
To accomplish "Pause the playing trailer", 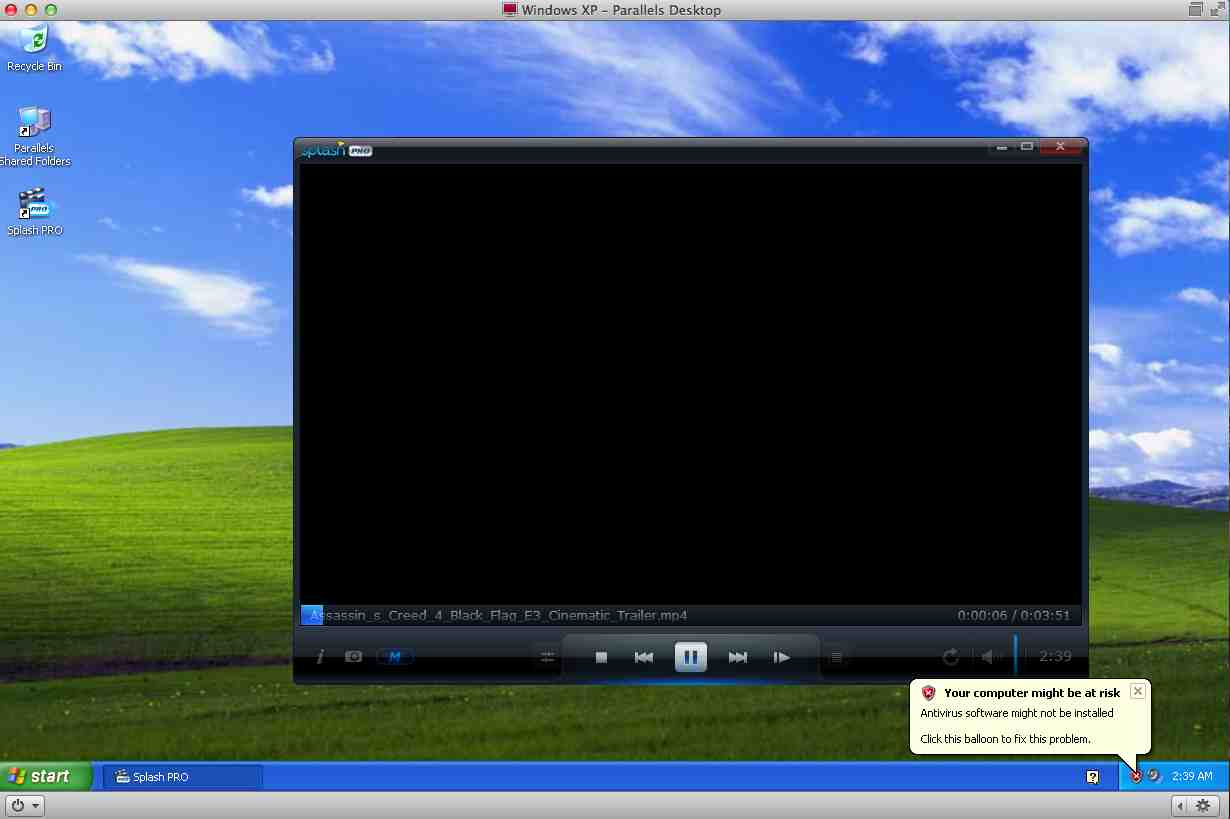I will click(691, 657).
